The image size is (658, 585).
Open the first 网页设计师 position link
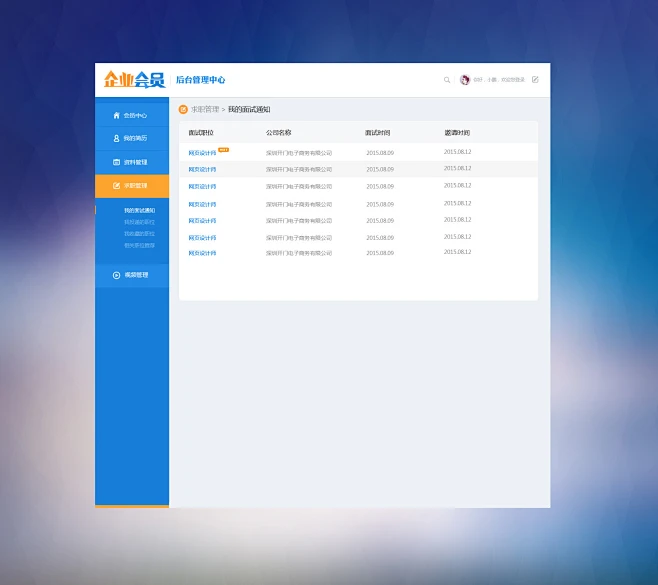click(202, 153)
